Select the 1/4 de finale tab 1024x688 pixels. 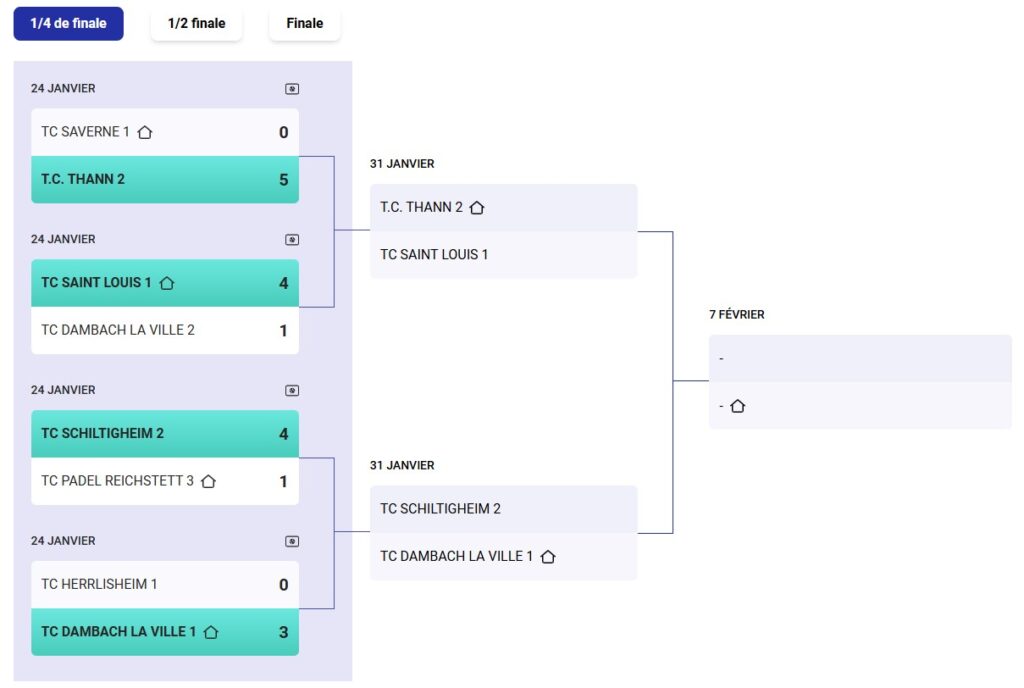[x=68, y=24]
